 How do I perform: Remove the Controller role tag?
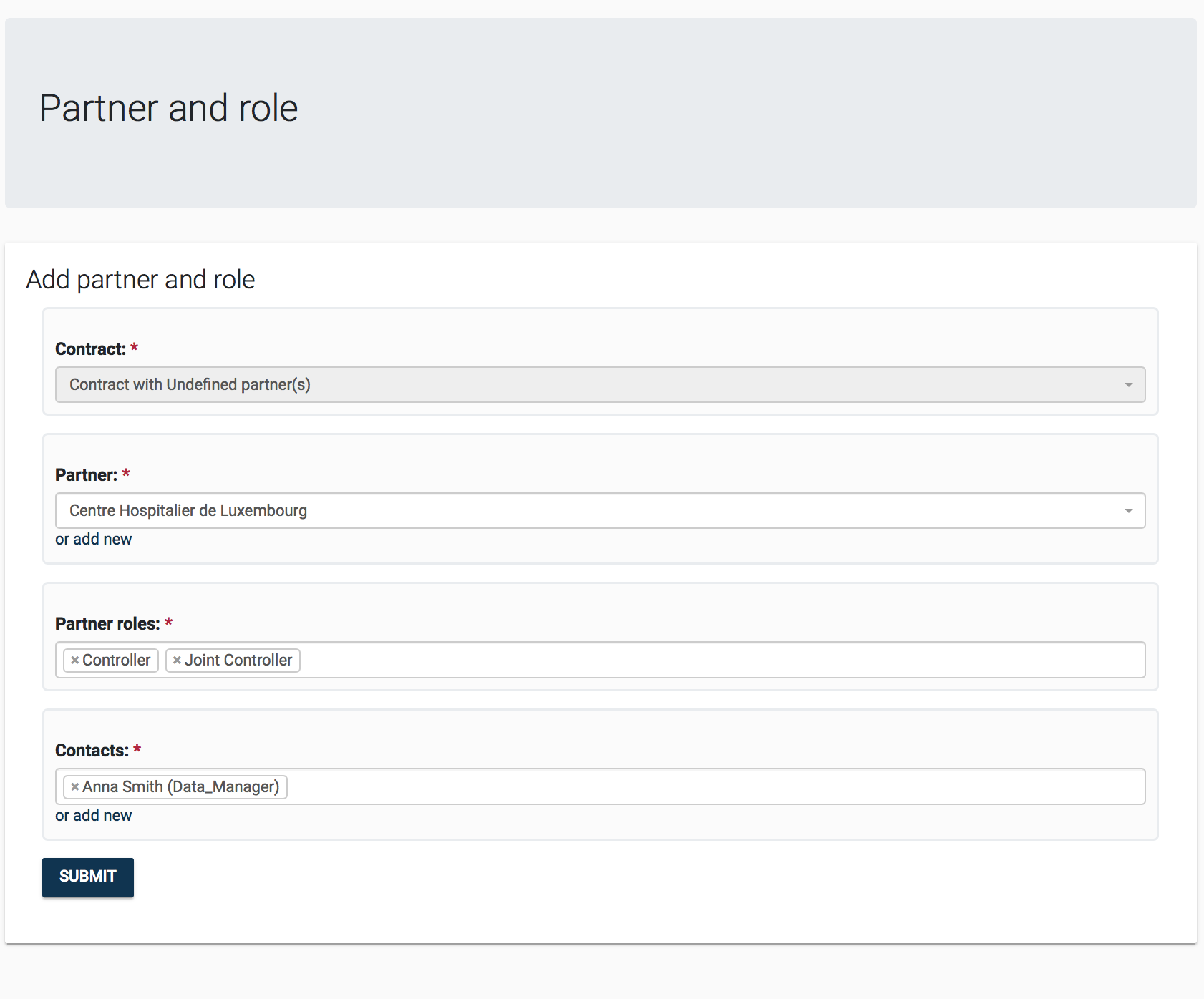pos(74,661)
